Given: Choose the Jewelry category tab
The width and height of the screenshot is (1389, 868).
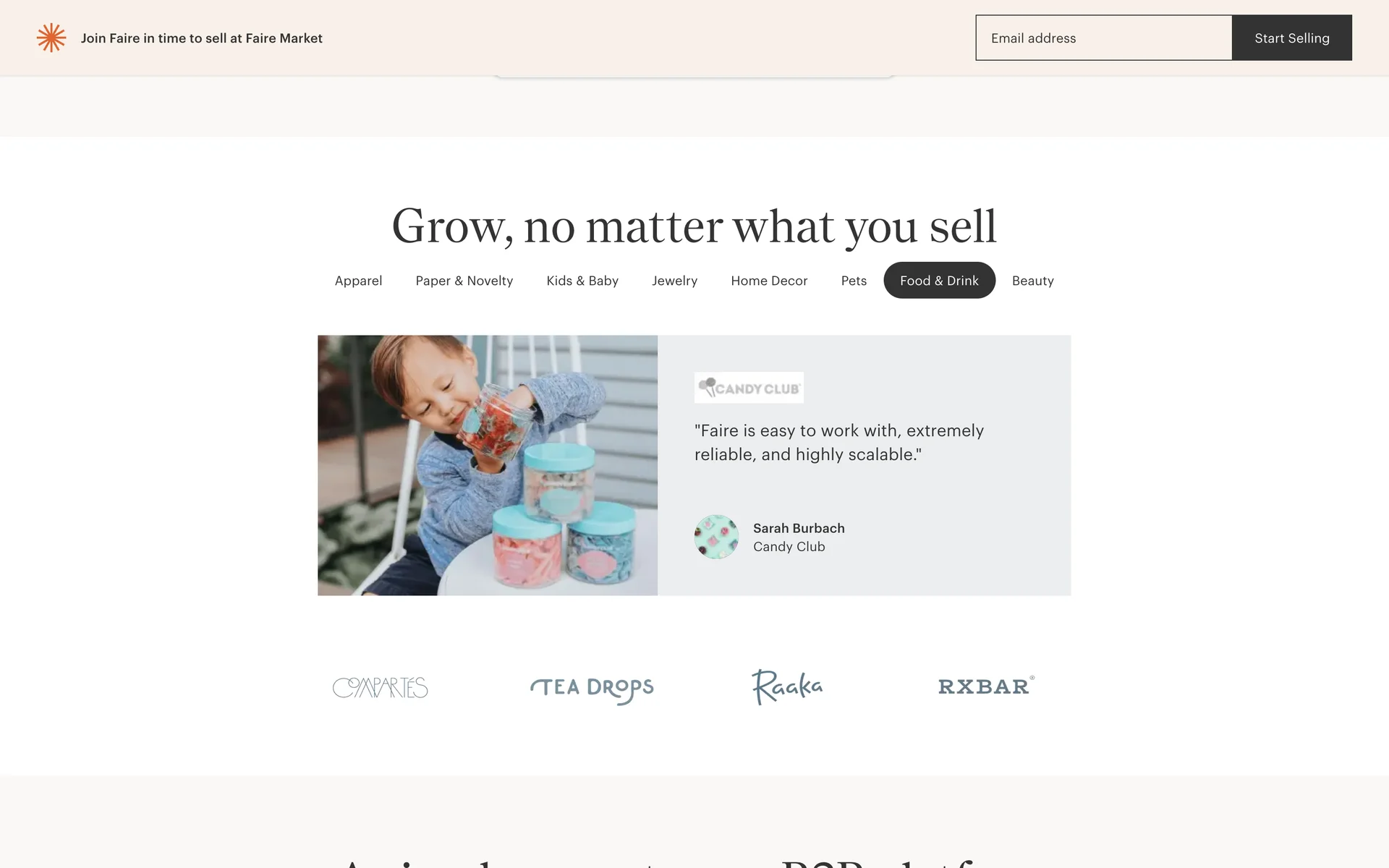Looking at the screenshot, I should point(674,281).
